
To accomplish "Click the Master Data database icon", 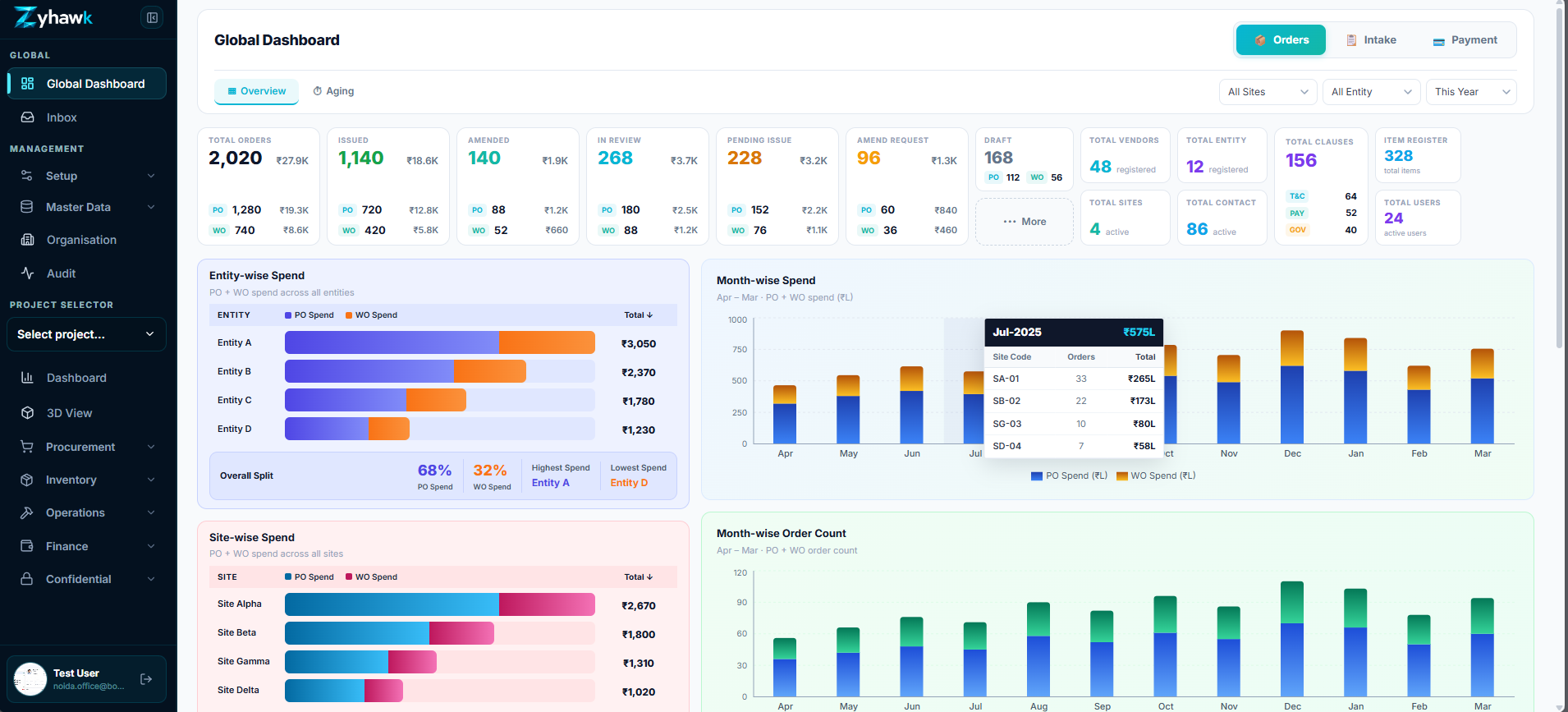I will [27, 207].
